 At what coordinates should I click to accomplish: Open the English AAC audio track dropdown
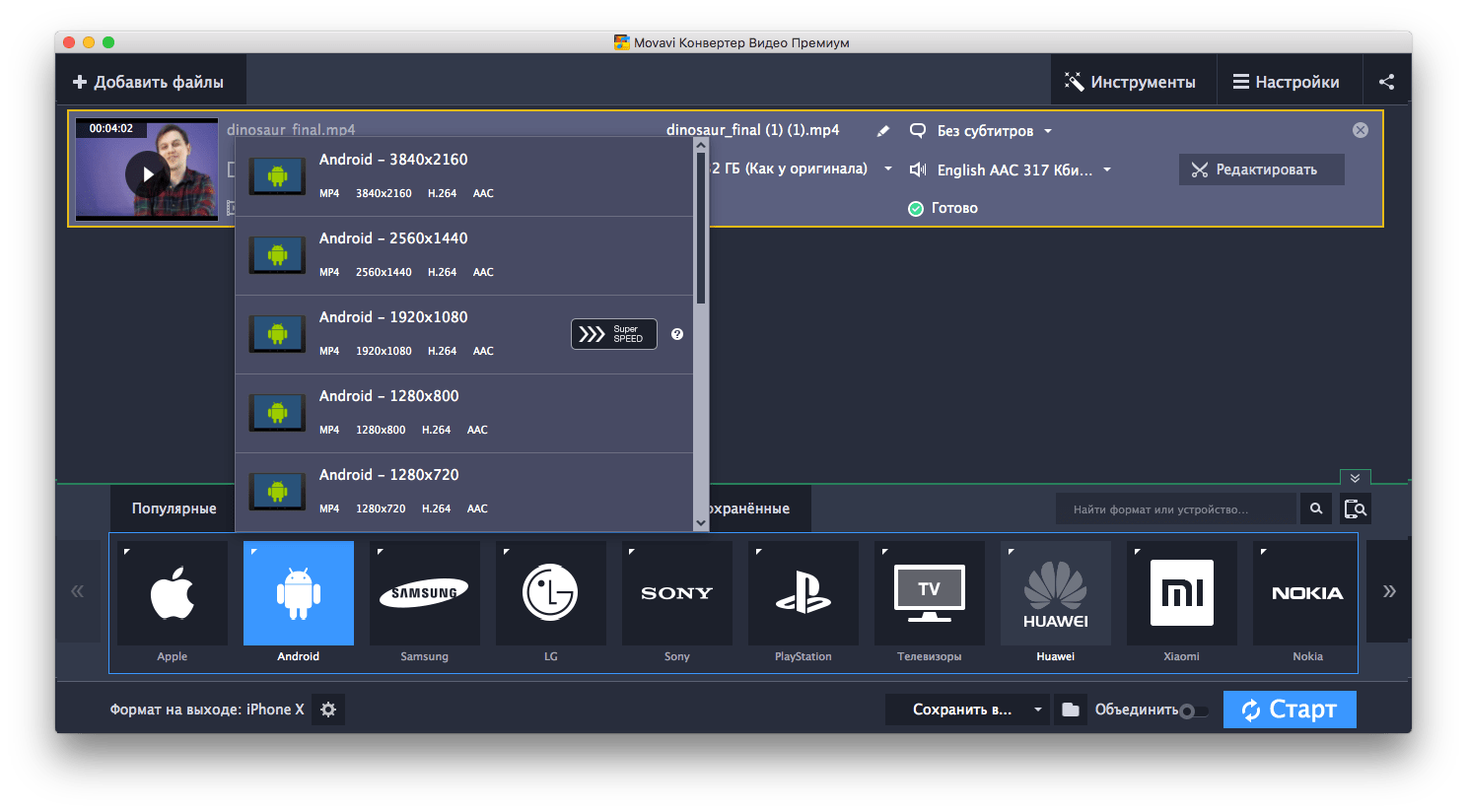point(1107,169)
